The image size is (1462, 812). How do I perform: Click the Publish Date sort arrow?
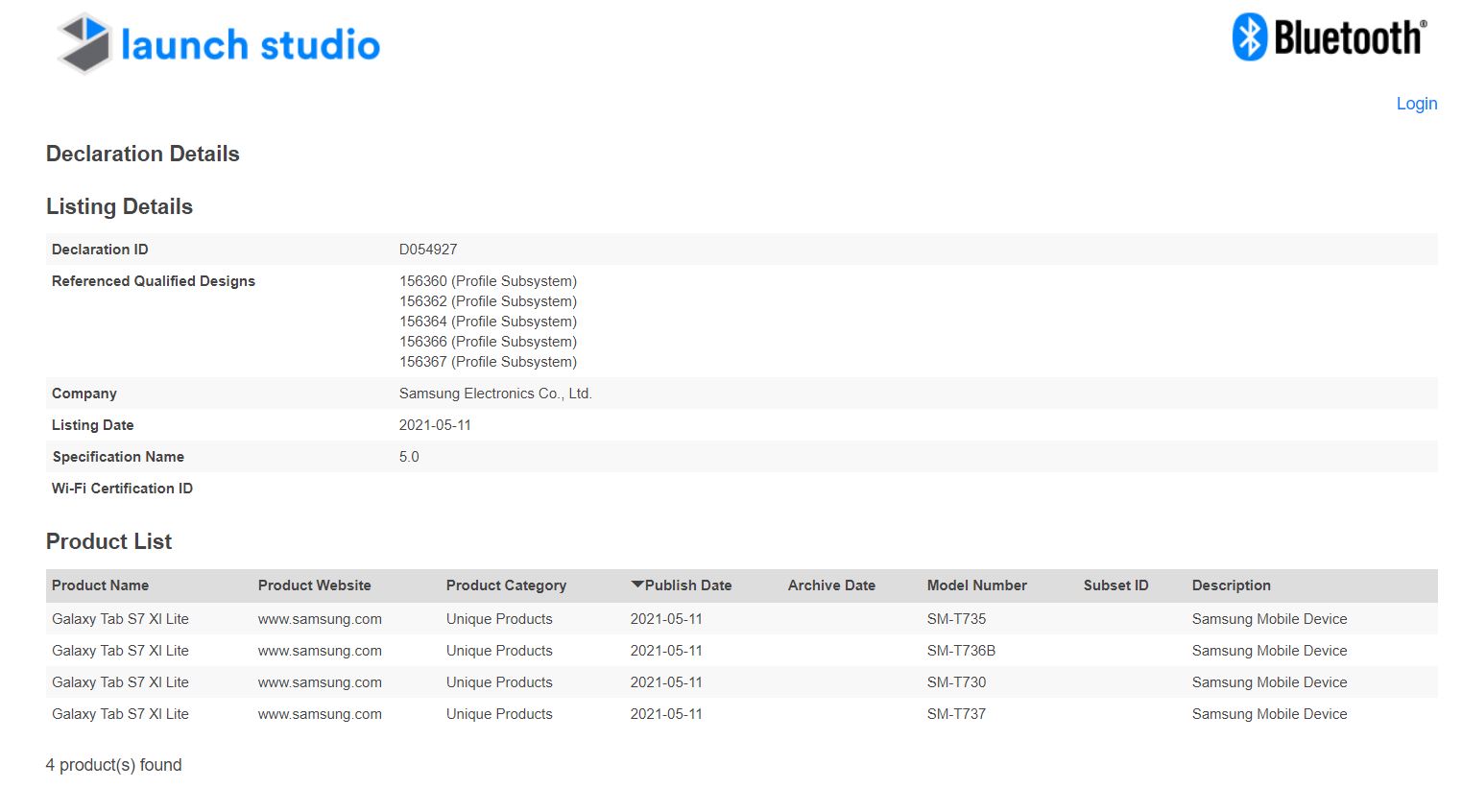click(x=636, y=585)
